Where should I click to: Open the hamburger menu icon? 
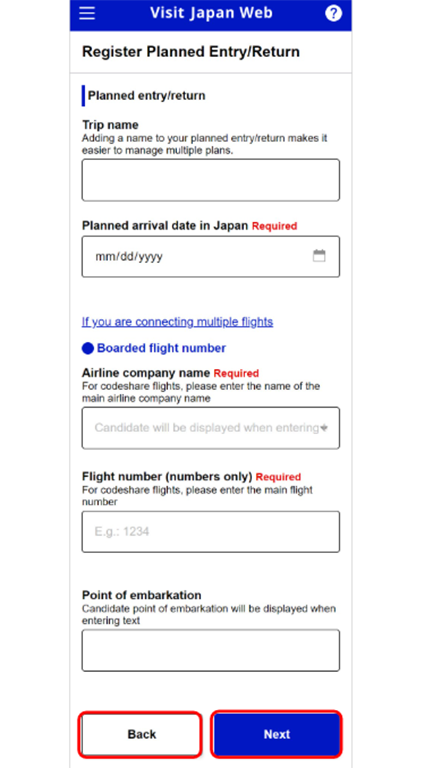pyautogui.click(x=87, y=14)
